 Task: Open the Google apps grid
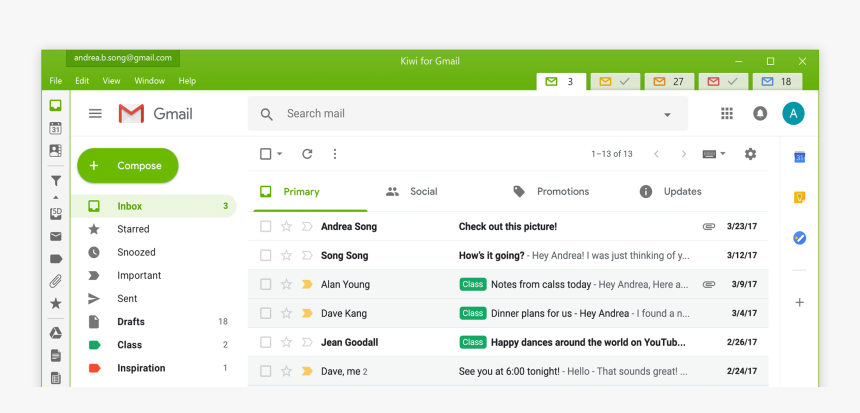pyautogui.click(x=727, y=114)
